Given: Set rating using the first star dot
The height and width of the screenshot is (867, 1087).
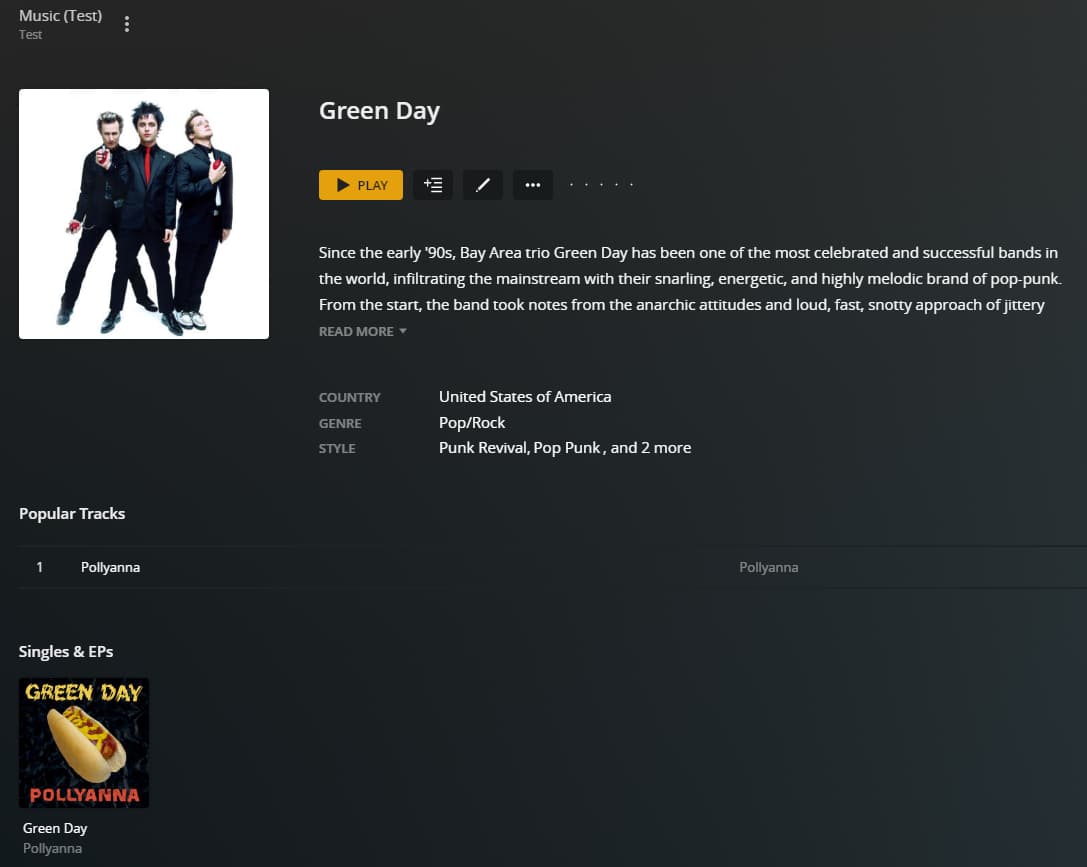Looking at the screenshot, I should click(x=571, y=184).
